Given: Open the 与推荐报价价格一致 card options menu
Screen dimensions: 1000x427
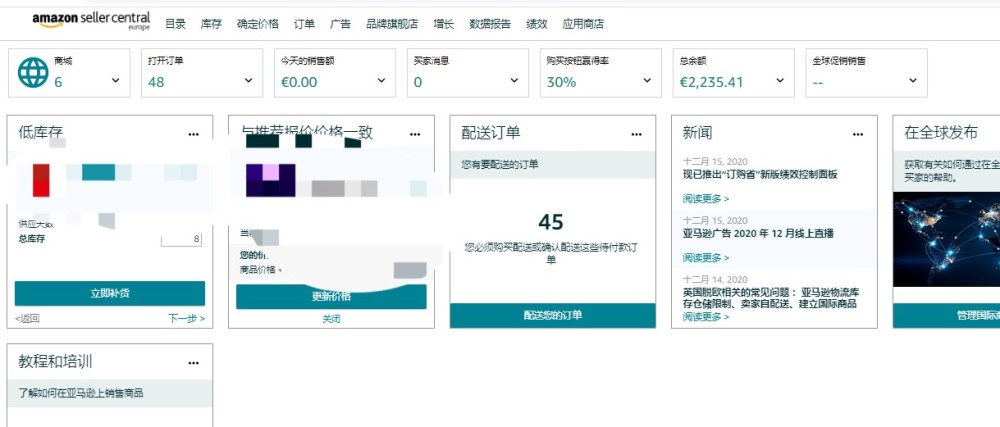Looking at the screenshot, I should coord(415,134).
